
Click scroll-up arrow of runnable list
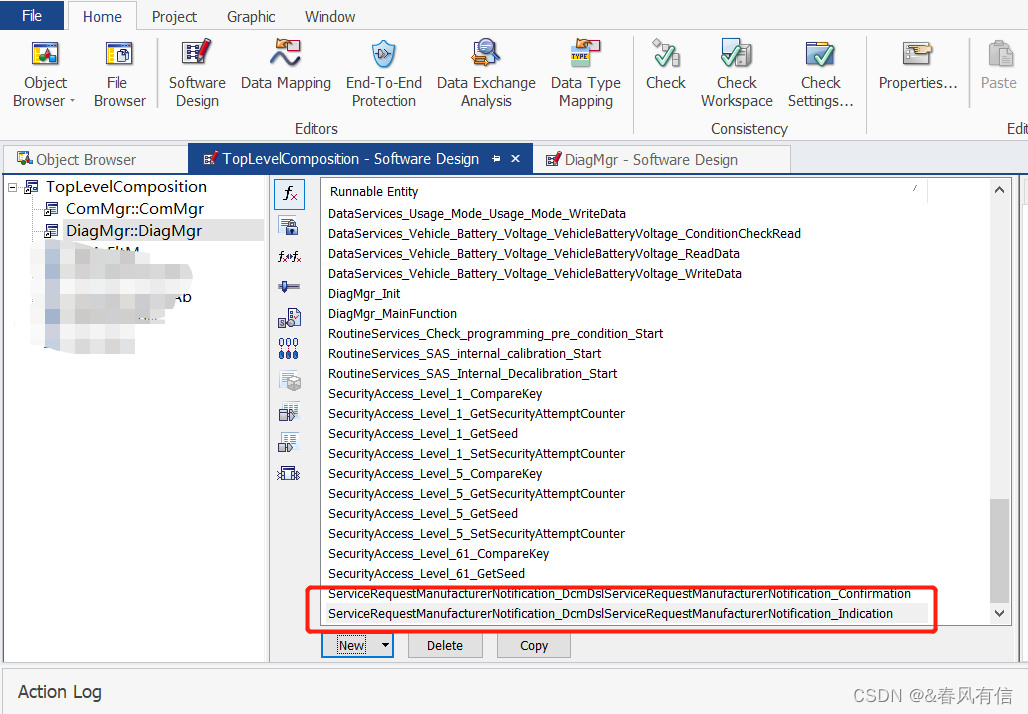pyautogui.click(x=999, y=190)
